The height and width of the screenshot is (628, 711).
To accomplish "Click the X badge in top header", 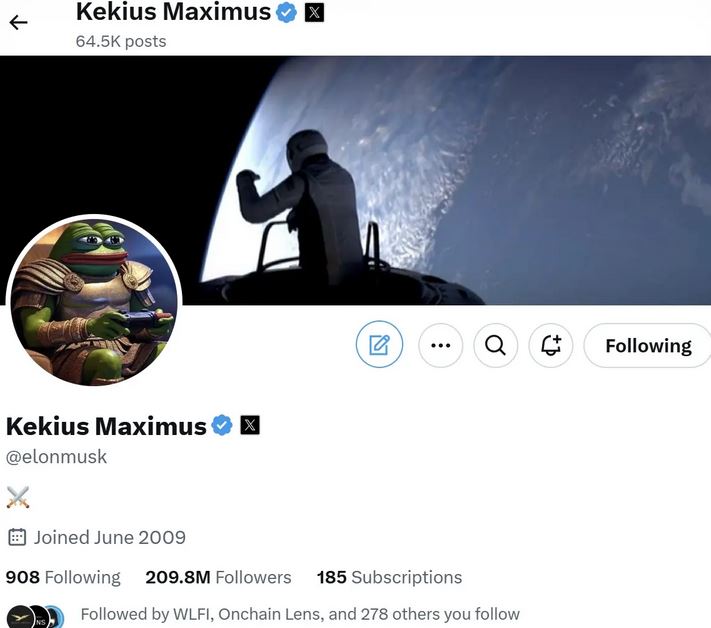I will click(x=314, y=12).
